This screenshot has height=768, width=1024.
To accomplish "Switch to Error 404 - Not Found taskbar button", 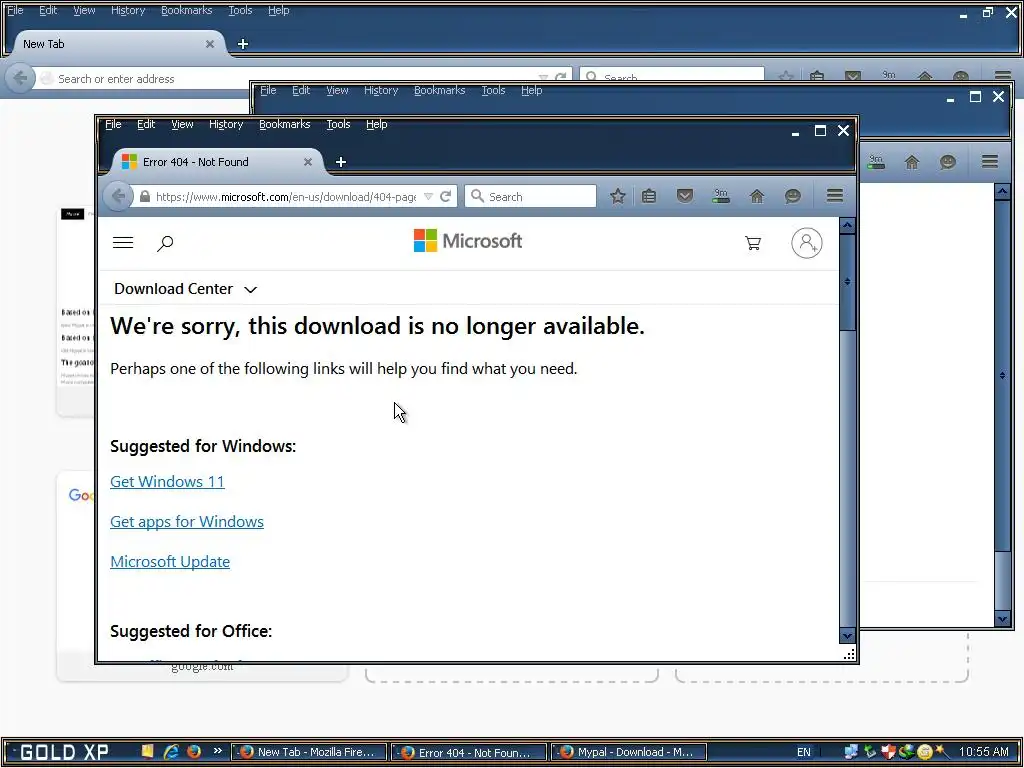I will click(x=468, y=752).
